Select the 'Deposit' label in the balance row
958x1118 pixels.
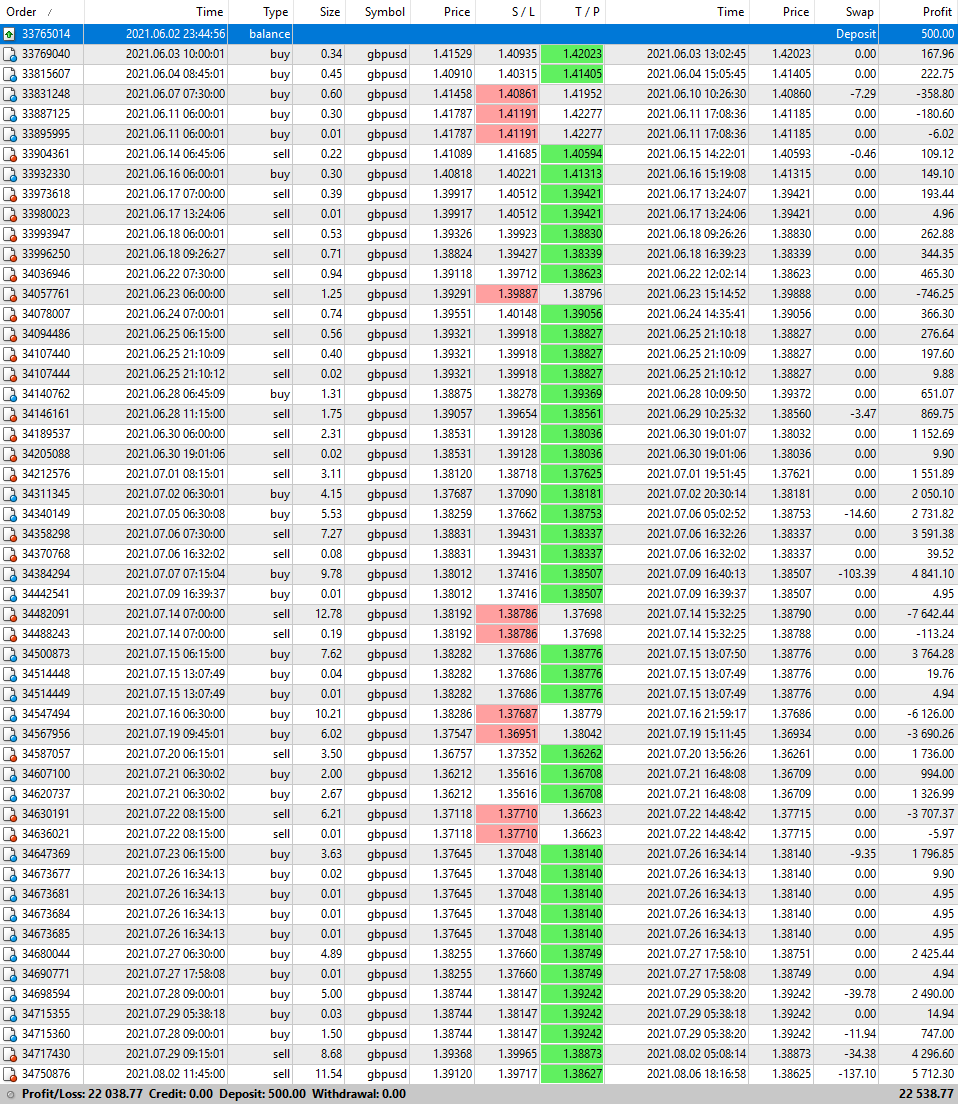click(856, 34)
